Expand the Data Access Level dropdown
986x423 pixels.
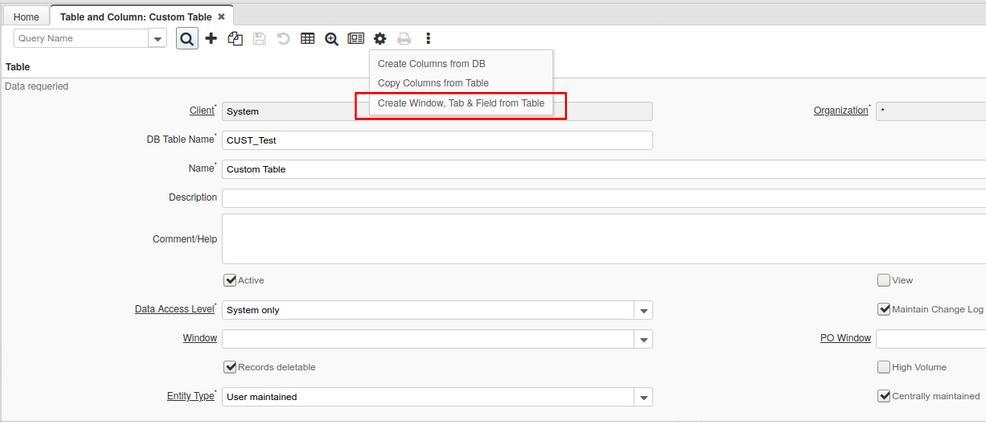(x=643, y=311)
